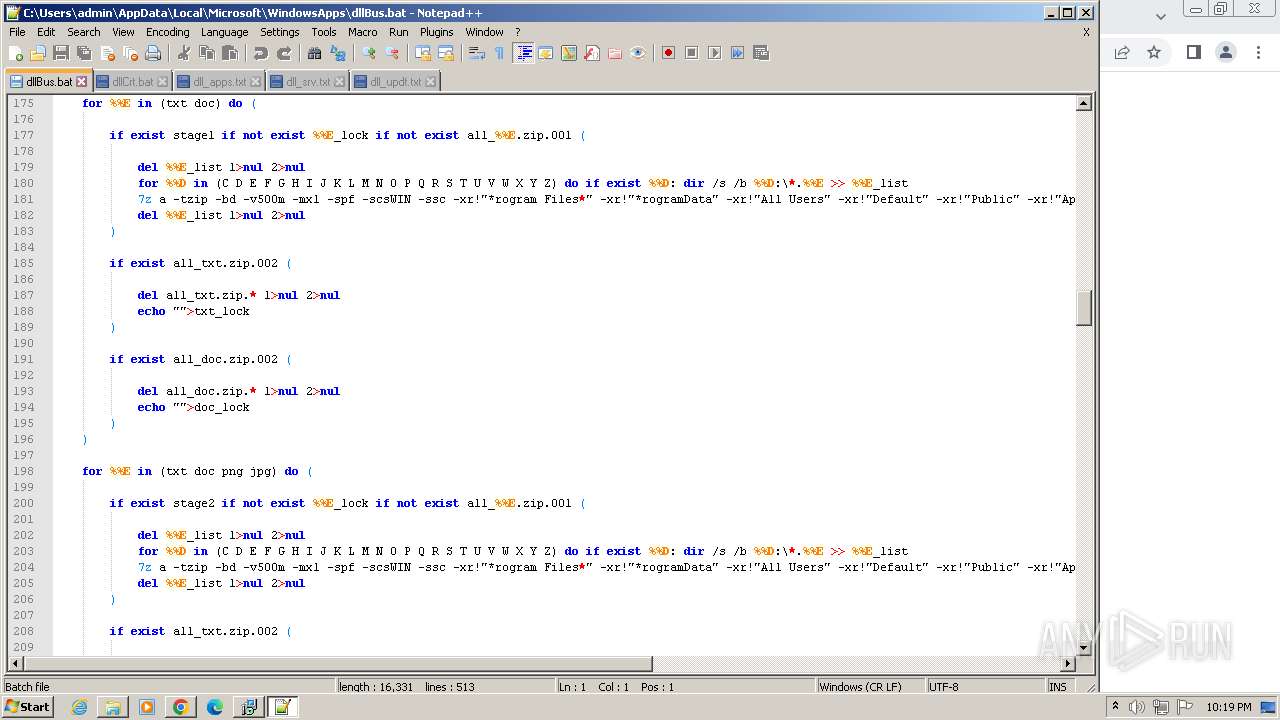
Task: Open the ? help menu
Action: coord(517,32)
